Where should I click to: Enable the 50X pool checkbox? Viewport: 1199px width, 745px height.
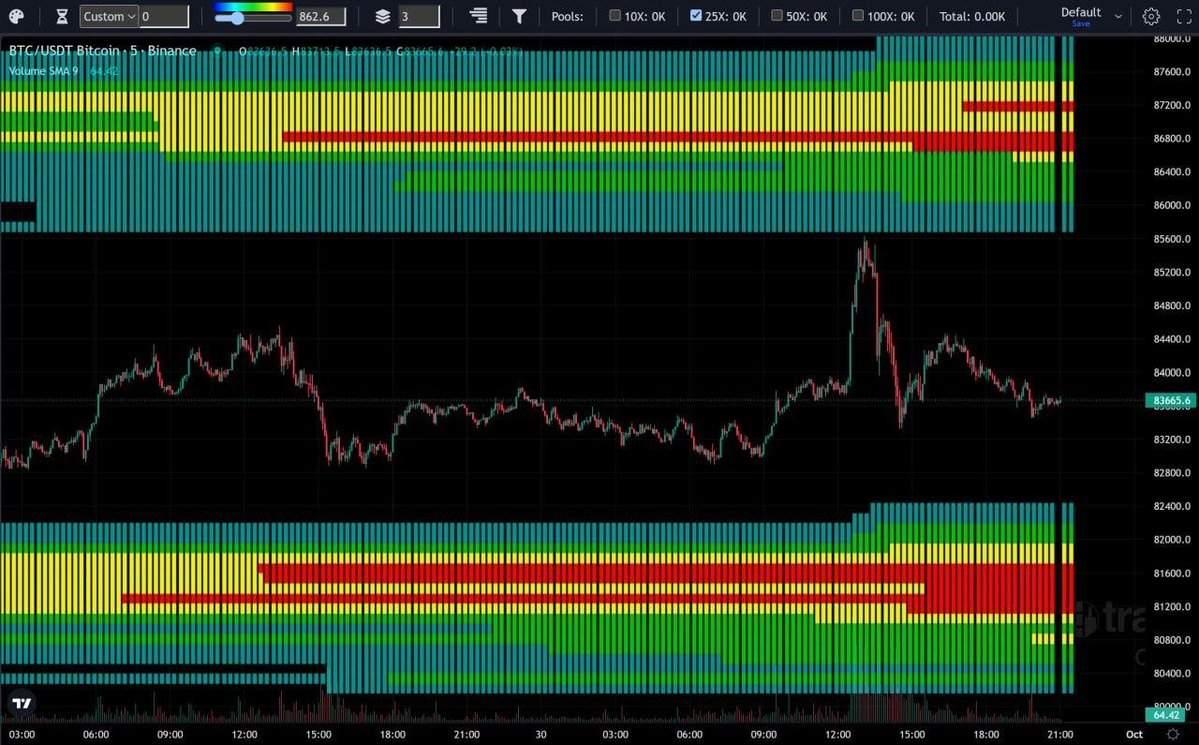[777, 15]
